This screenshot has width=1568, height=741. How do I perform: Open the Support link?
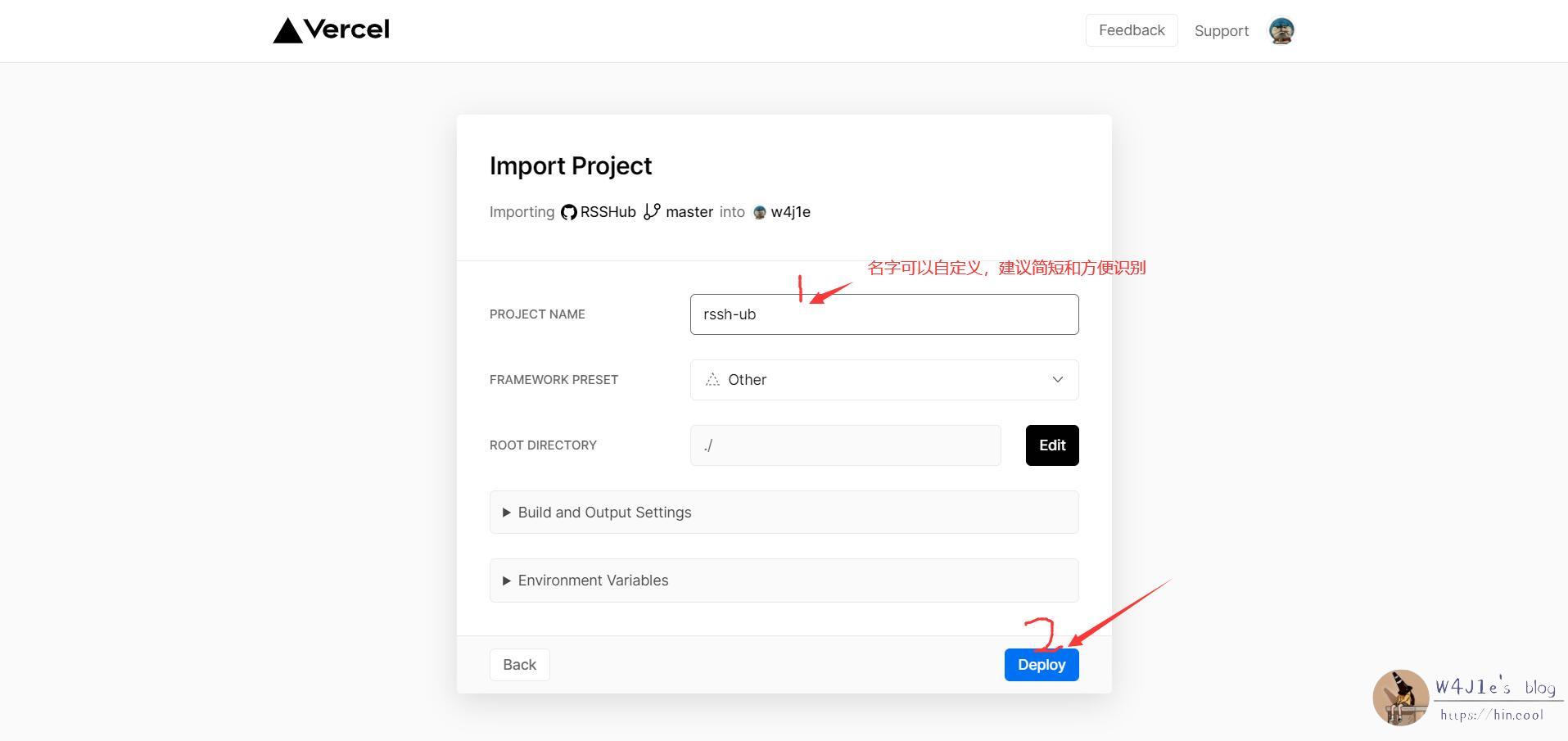[1221, 31]
